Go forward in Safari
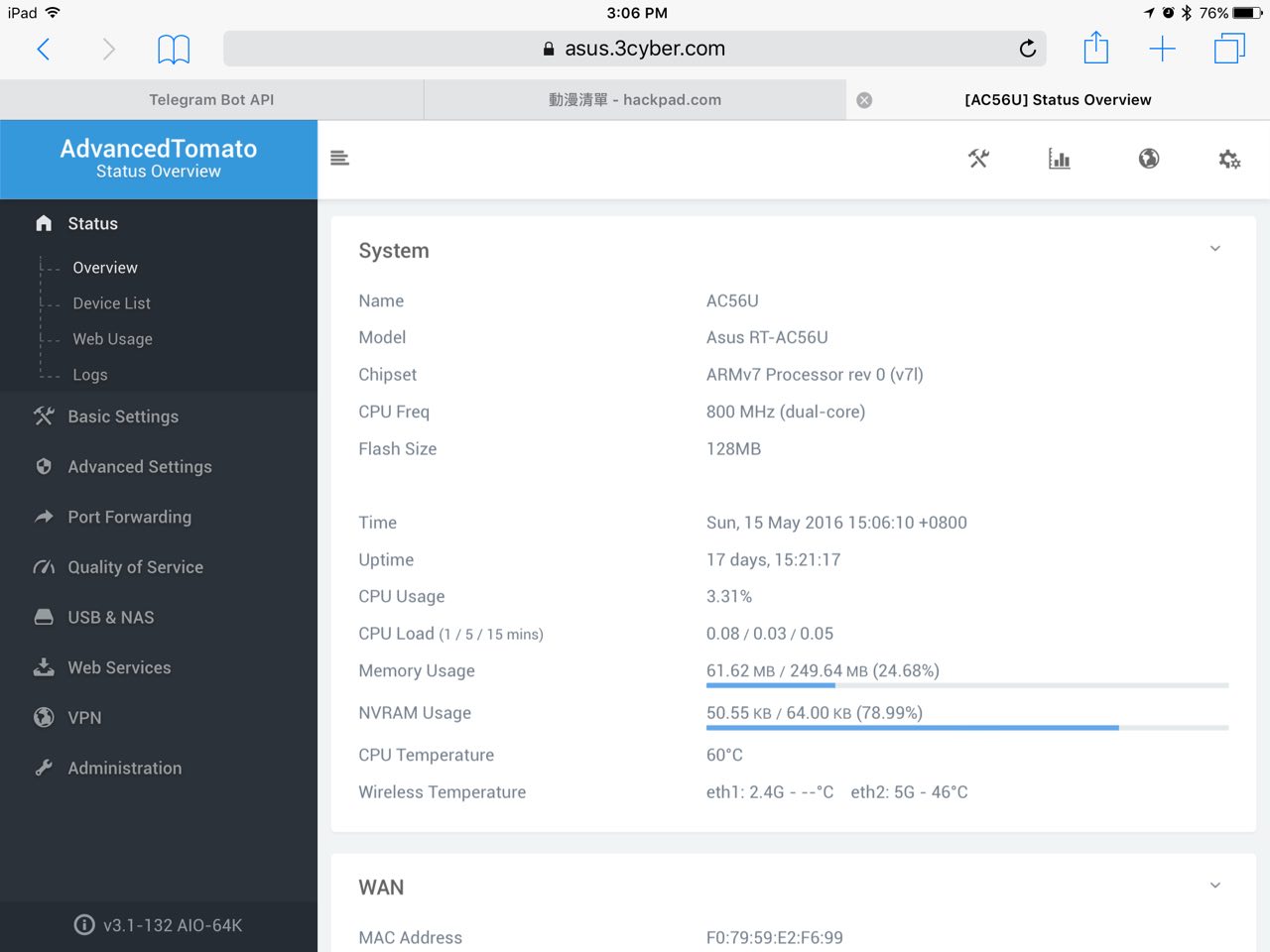Viewport: 1270px width, 952px height. (x=108, y=49)
